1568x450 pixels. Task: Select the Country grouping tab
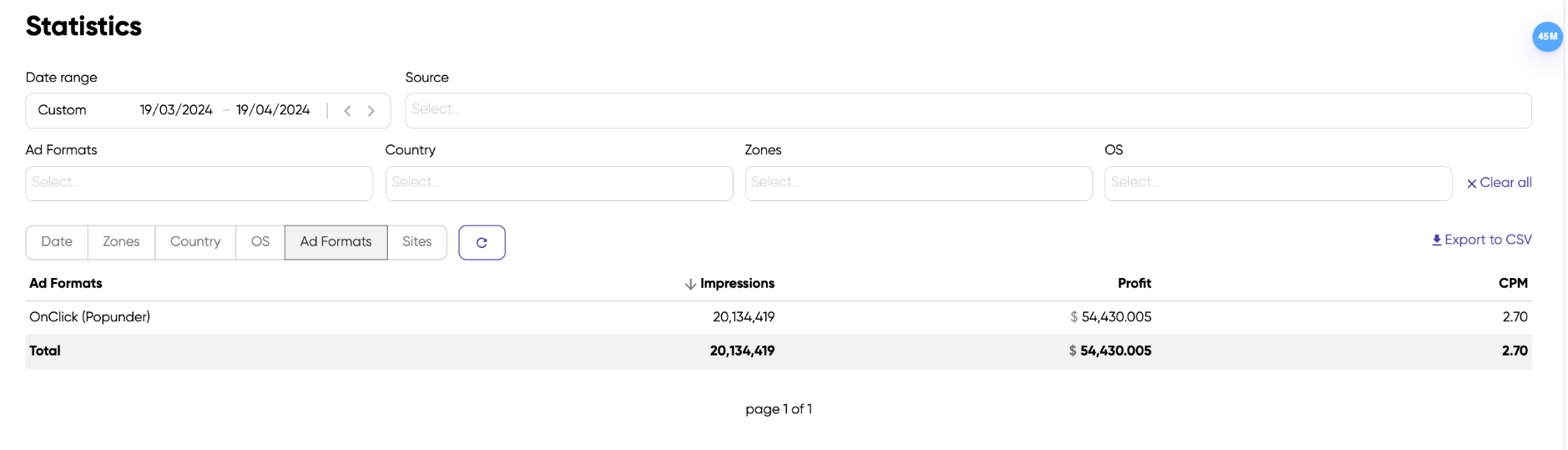pos(195,242)
